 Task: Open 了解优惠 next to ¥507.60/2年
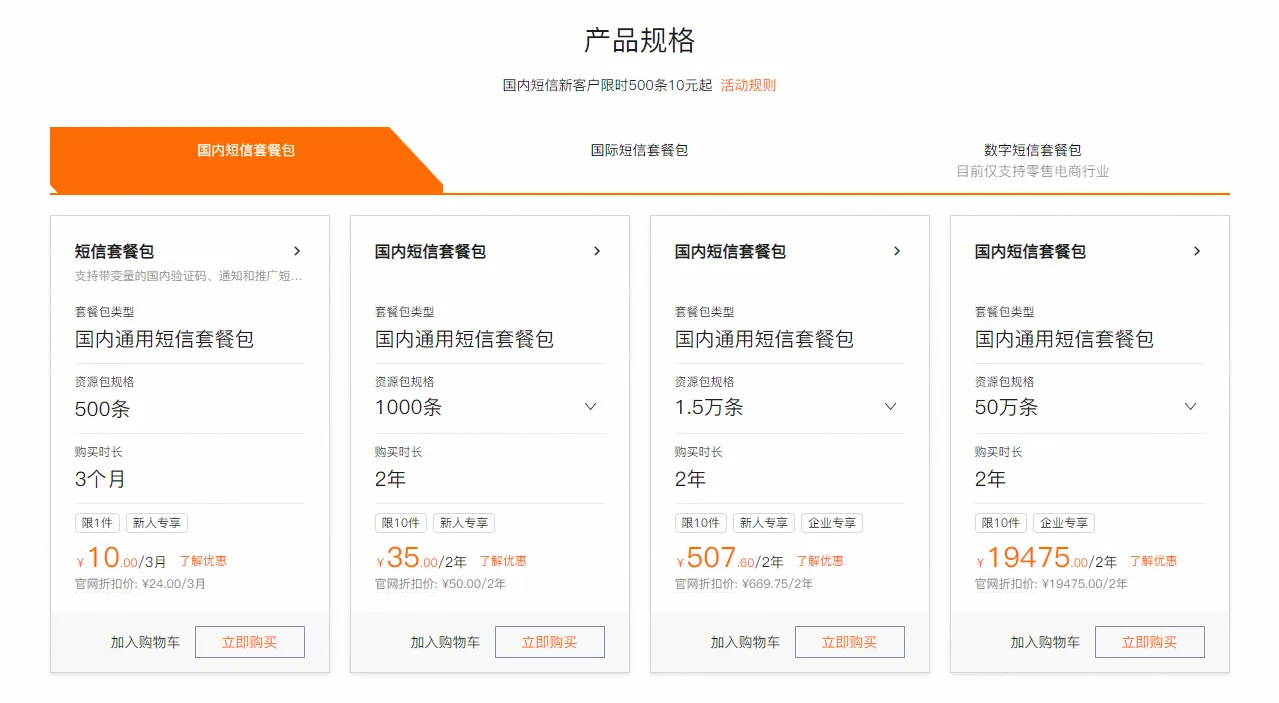(820, 561)
